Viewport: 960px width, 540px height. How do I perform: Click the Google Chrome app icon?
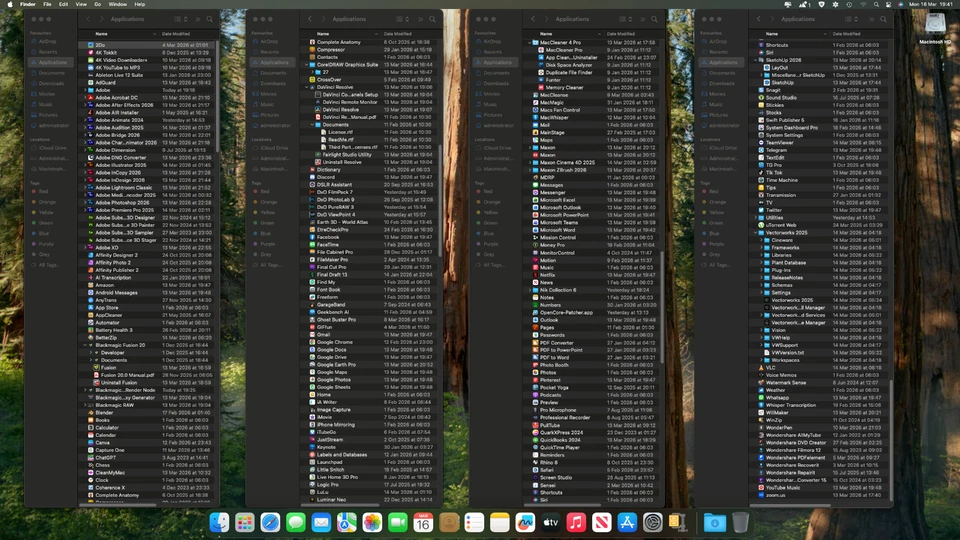(312, 342)
